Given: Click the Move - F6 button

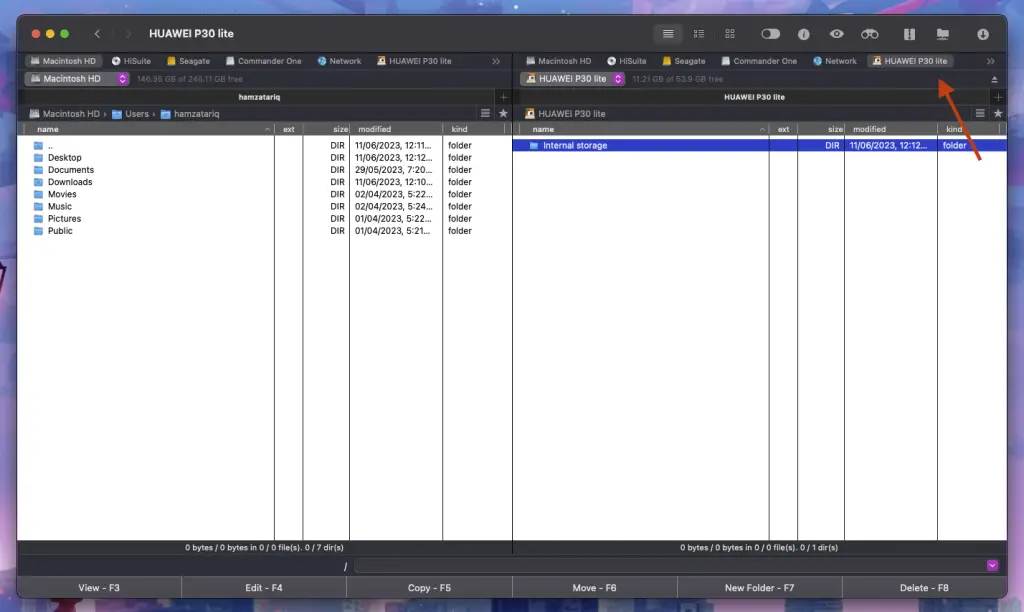Looking at the screenshot, I should [594, 588].
